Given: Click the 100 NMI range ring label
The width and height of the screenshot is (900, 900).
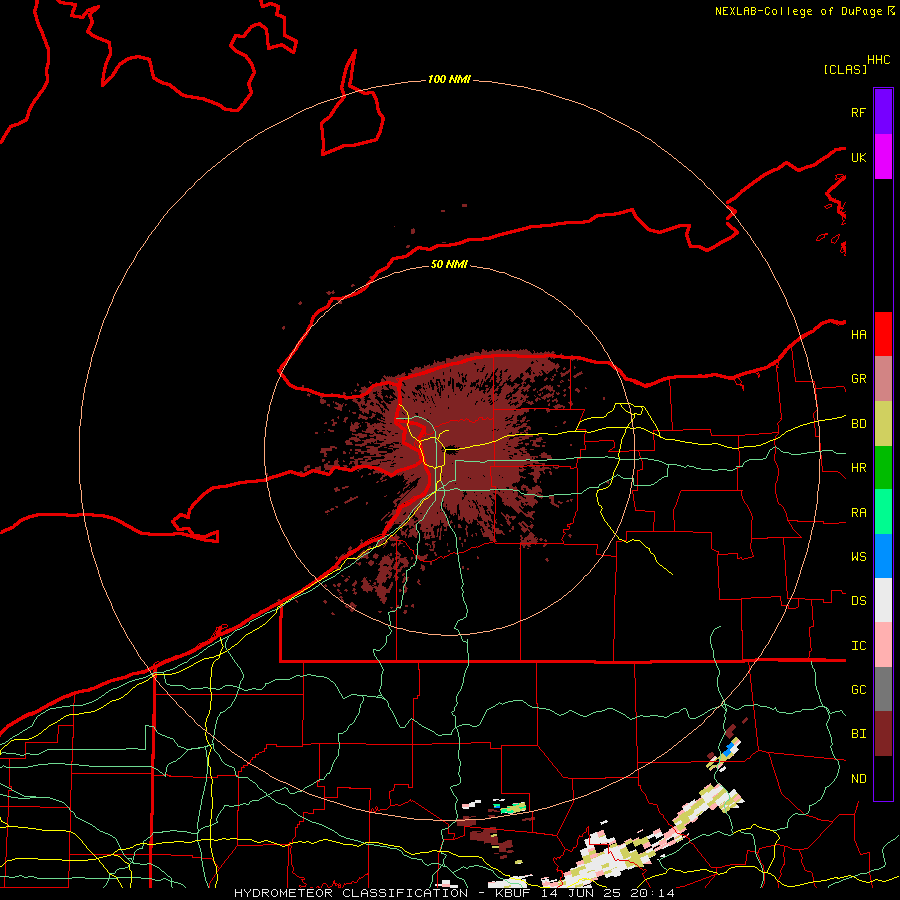Looking at the screenshot, I should click(x=449, y=79).
